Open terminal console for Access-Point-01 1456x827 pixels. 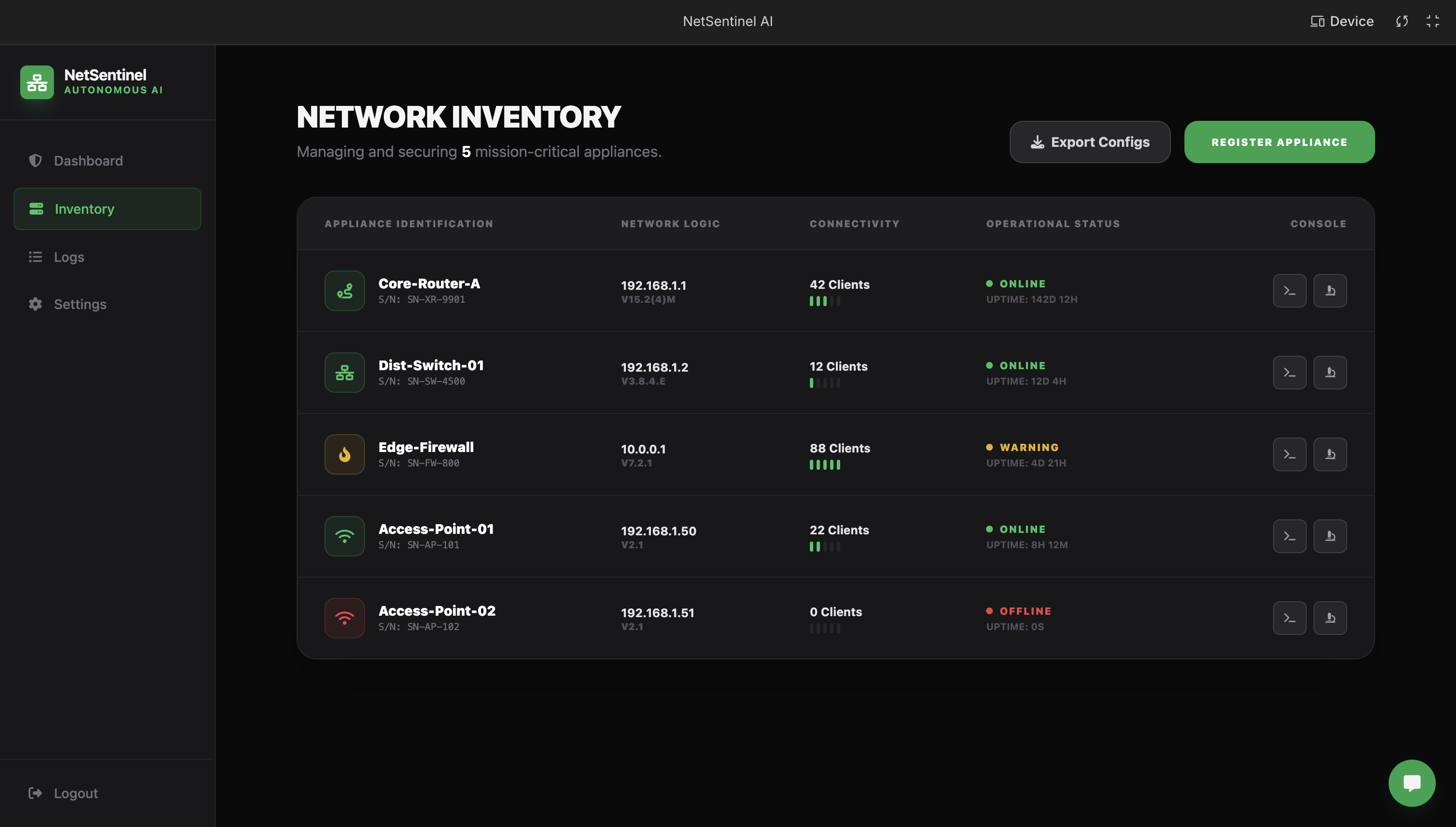[x=1289, y=536]
